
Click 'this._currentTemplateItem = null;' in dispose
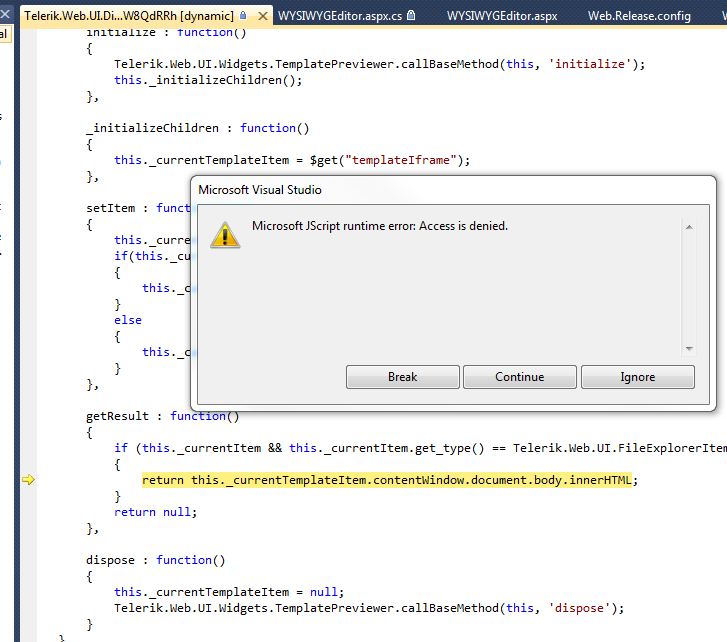(x=229, y=592)
